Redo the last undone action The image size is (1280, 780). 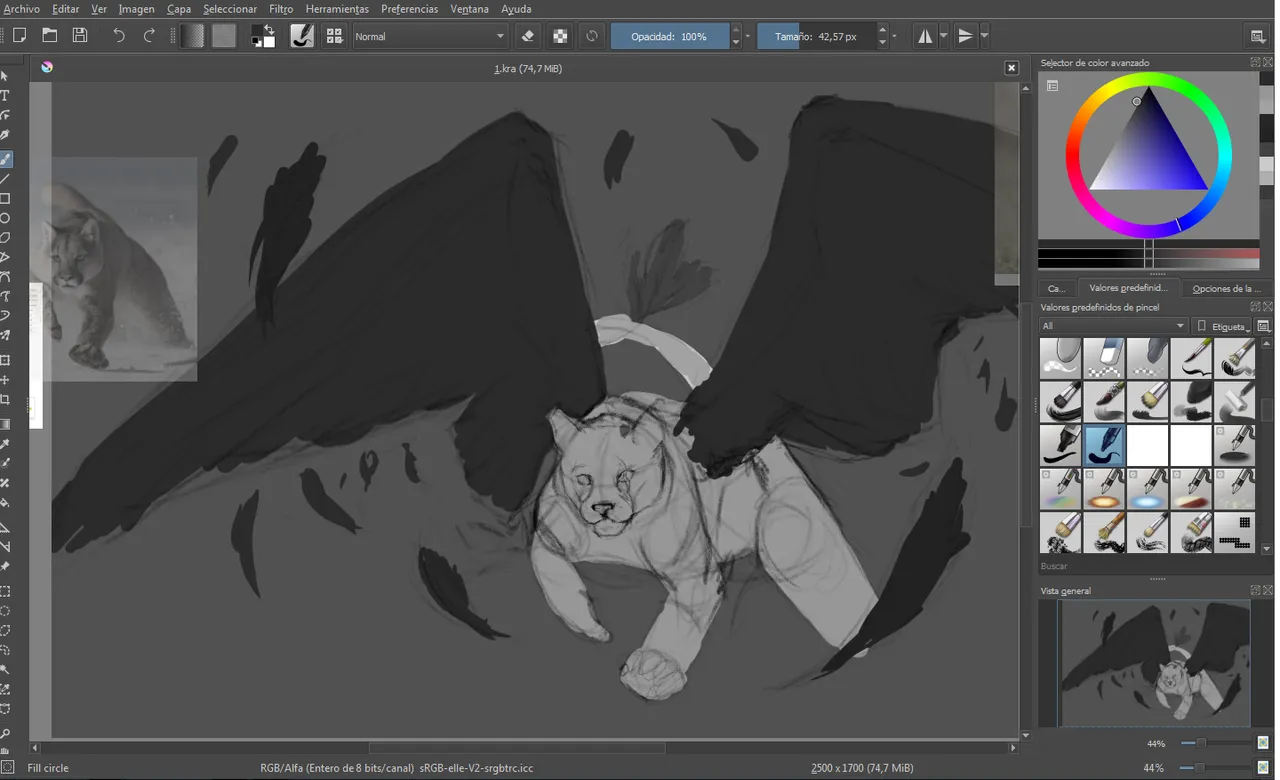pos(149,36)
